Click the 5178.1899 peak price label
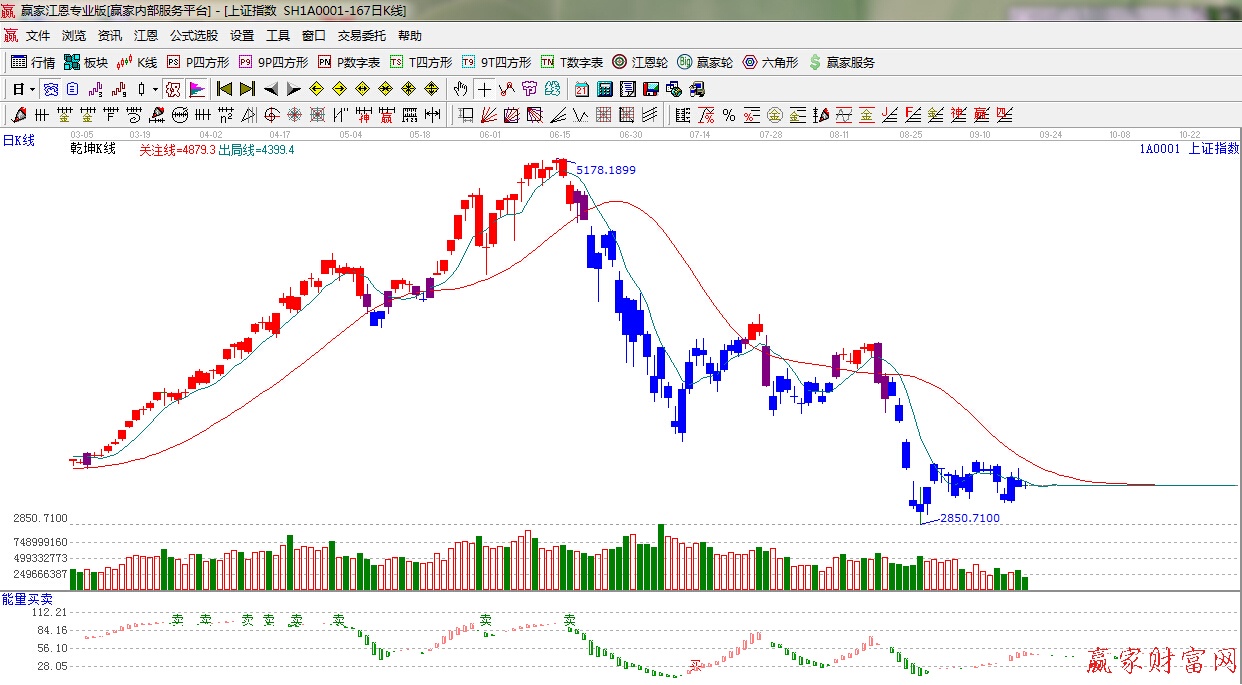Viewport: 1242px width, 685px height. pyautogui.click(x=605, y=170)
